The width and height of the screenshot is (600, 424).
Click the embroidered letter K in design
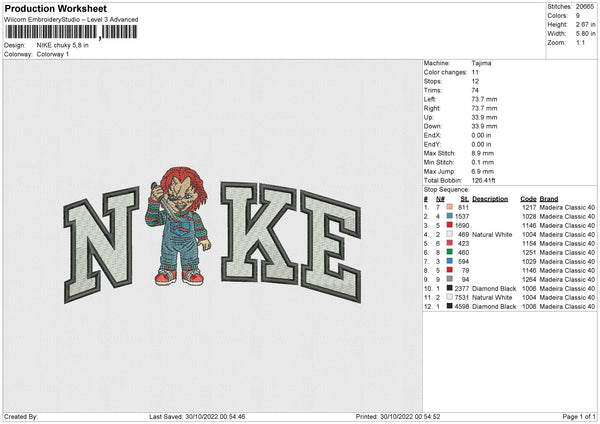point(259,233)
